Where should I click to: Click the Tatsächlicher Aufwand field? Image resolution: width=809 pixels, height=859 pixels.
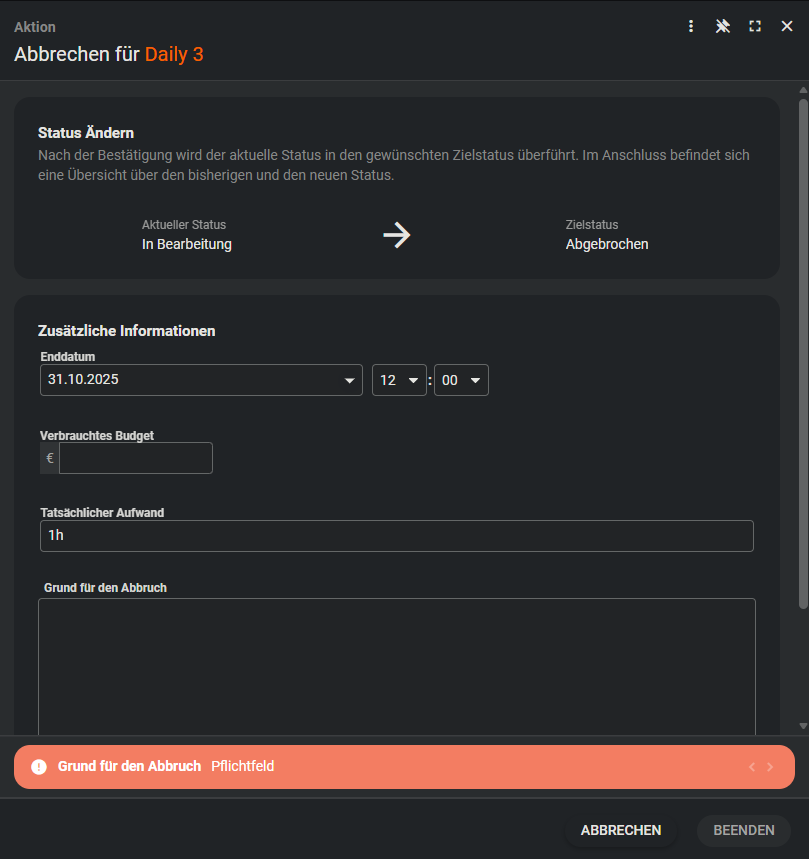(x=397, y=536)
